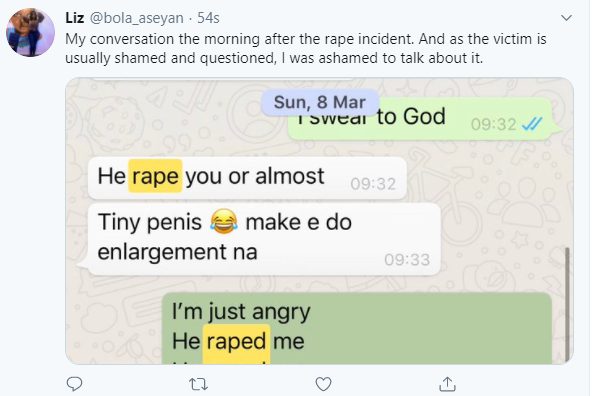Click the 'I'm just angry' green message
This screenshot has height=396, width=593.
tap(357, 328)
